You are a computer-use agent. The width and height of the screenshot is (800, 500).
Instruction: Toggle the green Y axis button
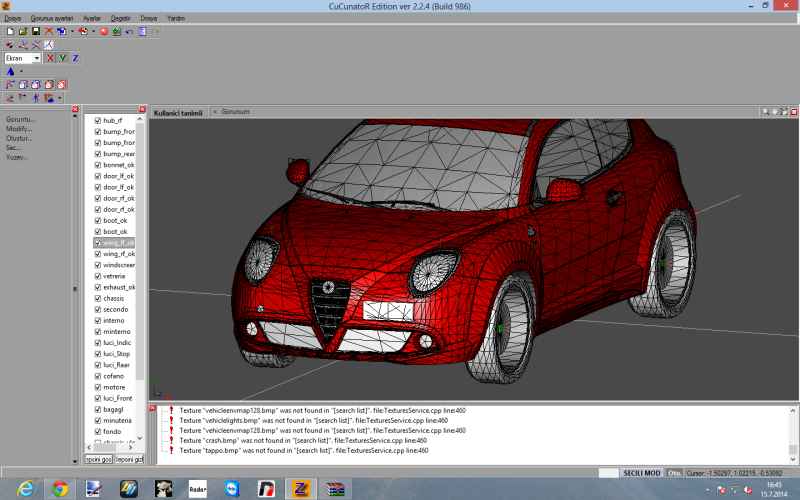click(x=62, y=58)
